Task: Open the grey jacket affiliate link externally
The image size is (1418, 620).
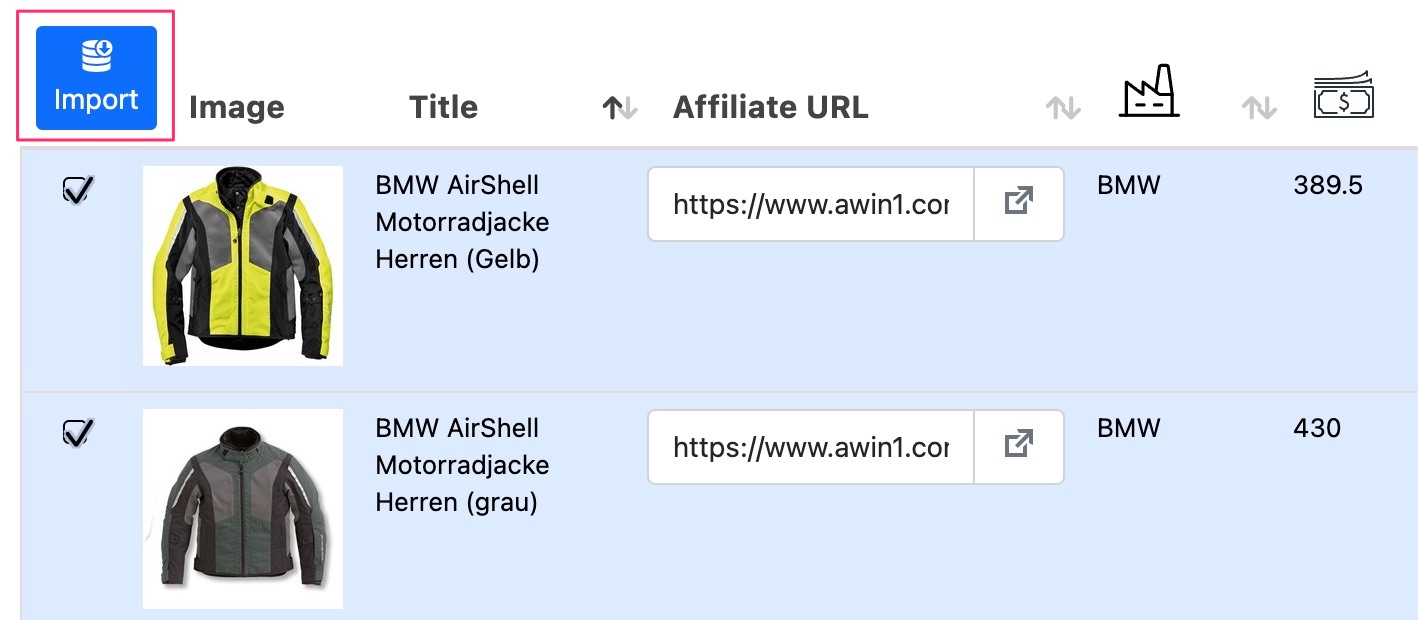Action: click(1018, 446)
